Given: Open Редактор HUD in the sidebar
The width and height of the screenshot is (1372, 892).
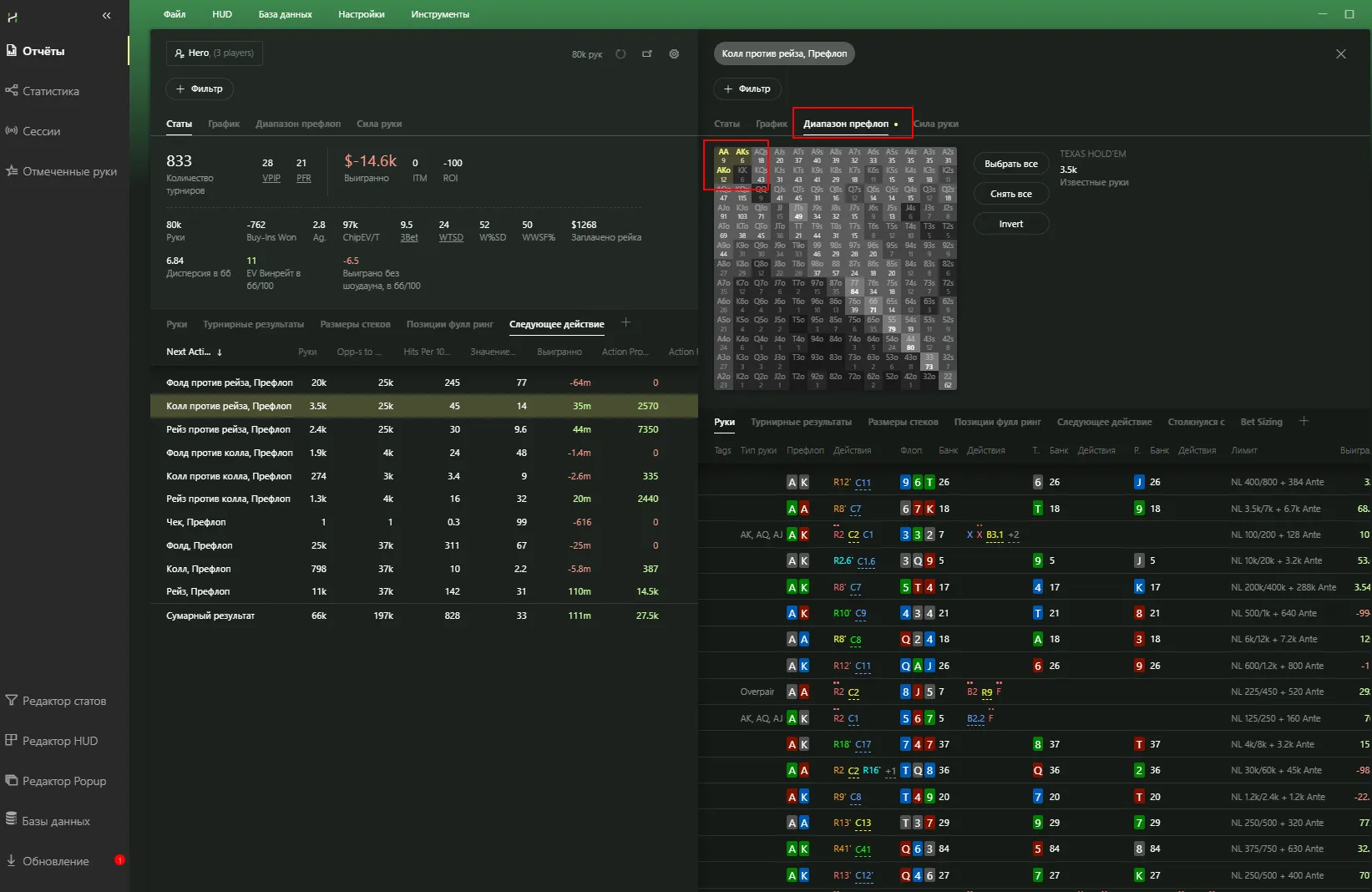Looking at the screenshot, I should [x=60, y=741].
